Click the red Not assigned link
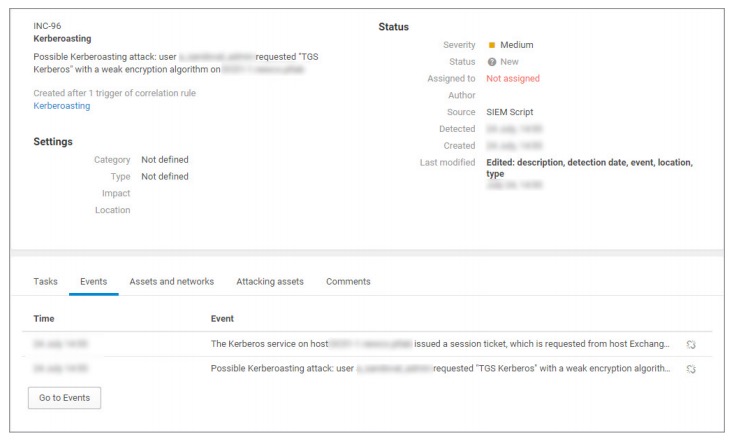 coord(513,78)
